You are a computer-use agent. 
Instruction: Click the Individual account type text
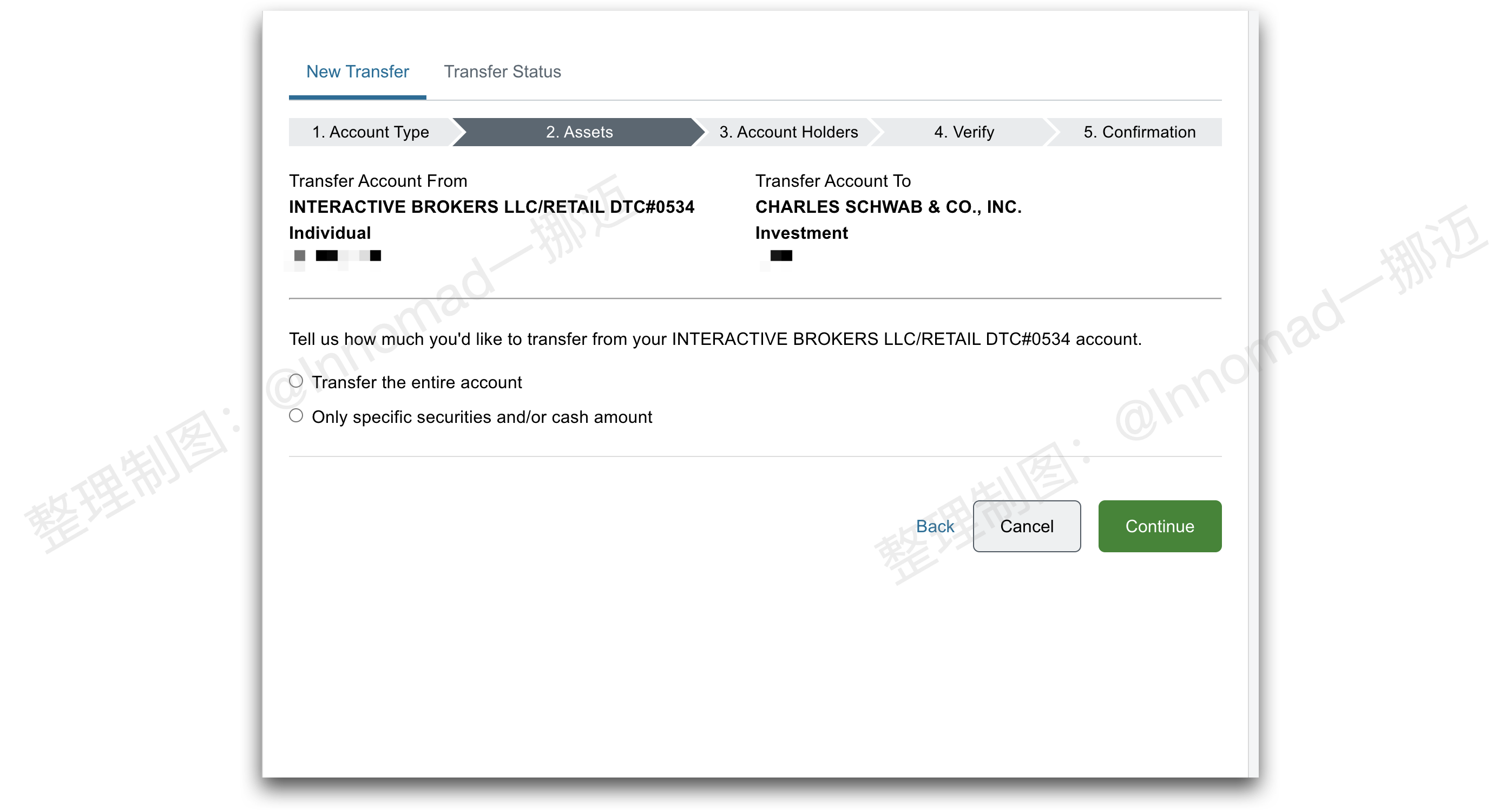330,233
